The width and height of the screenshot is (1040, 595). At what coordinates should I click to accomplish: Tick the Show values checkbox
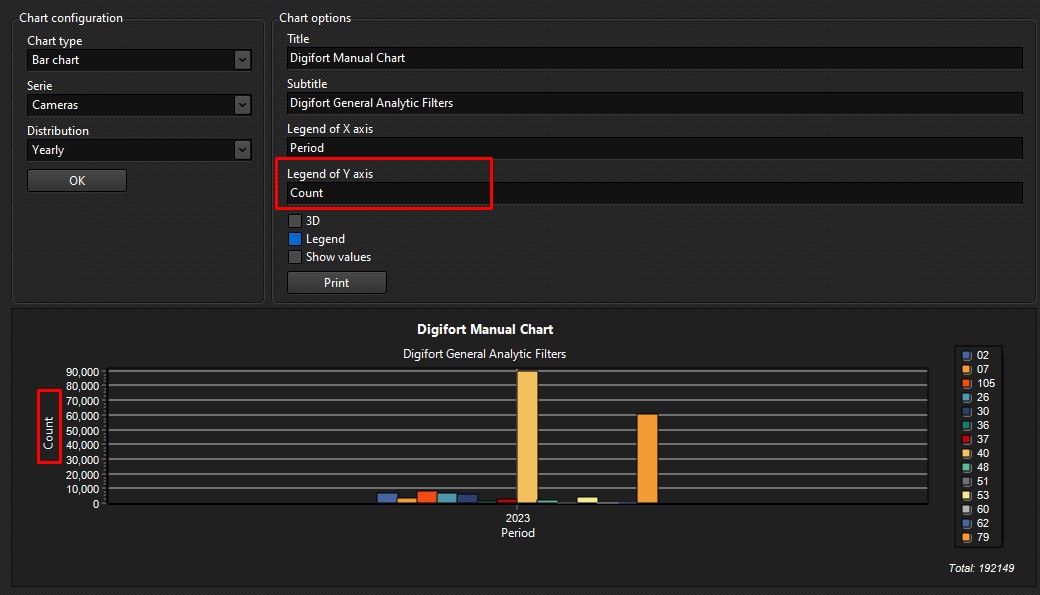(295, 257)
